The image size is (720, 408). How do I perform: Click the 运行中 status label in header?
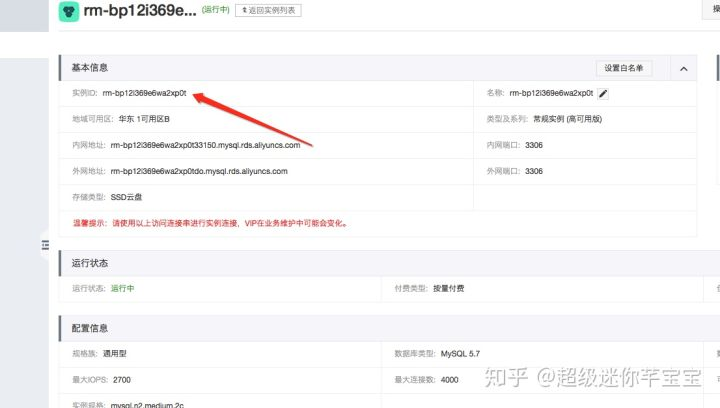[215, 10]
